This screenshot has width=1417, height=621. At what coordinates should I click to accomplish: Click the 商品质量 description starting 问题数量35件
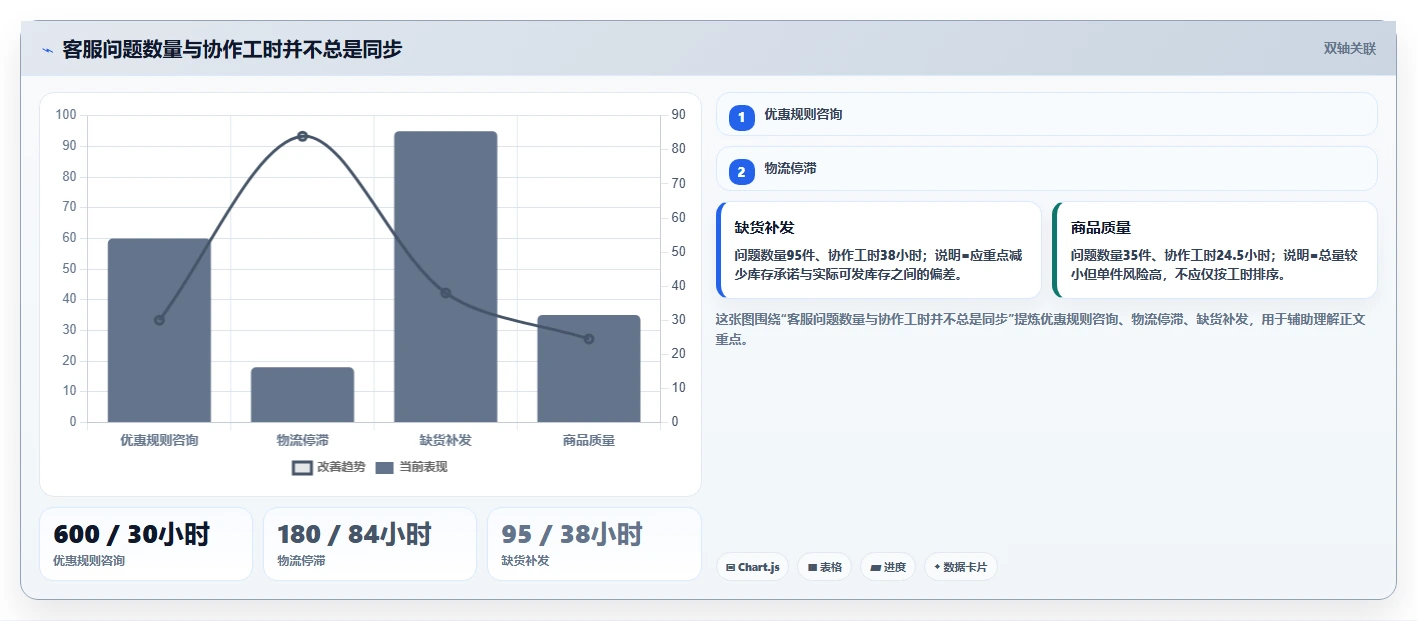1215,265
